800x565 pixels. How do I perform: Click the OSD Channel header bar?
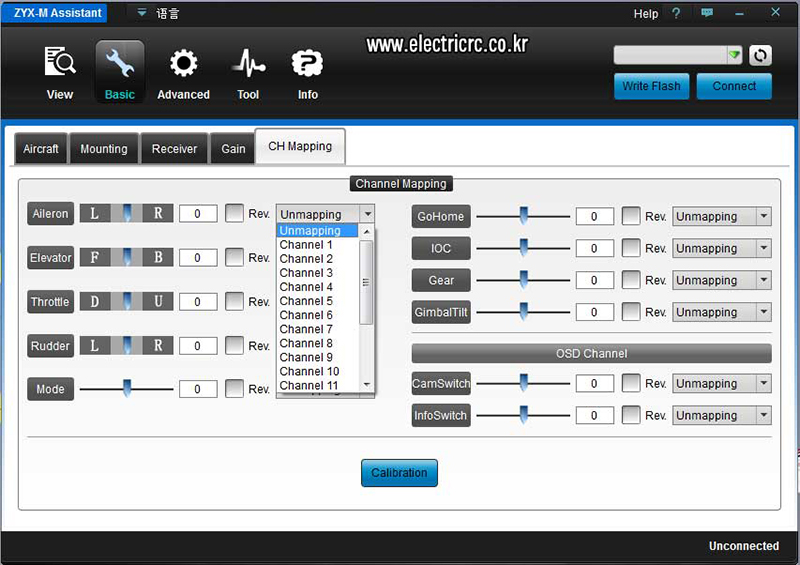[x=591, y=353]
